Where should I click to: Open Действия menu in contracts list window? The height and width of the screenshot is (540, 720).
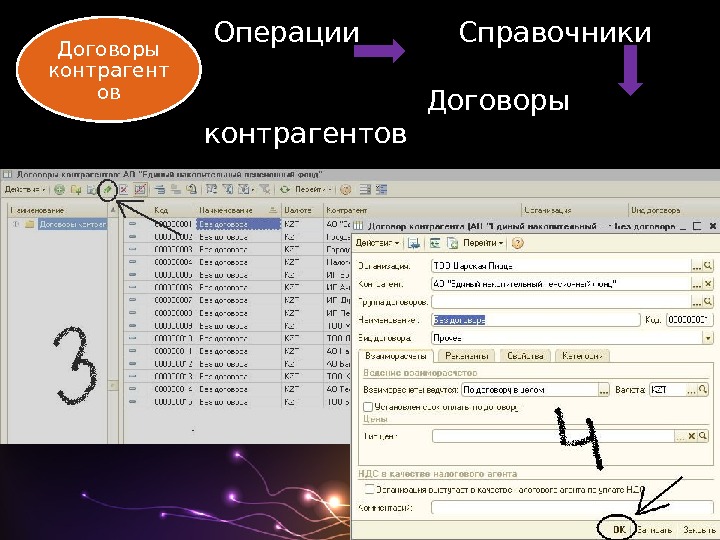pos(25,189)
